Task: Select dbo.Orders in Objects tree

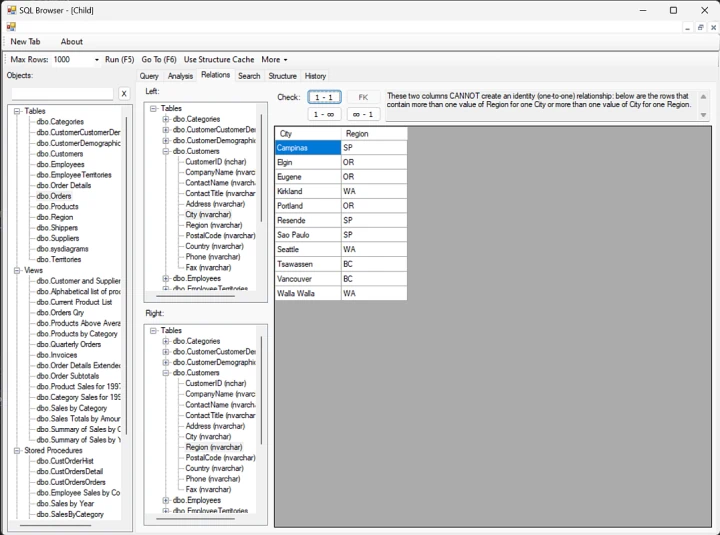Action: (54, 196)
